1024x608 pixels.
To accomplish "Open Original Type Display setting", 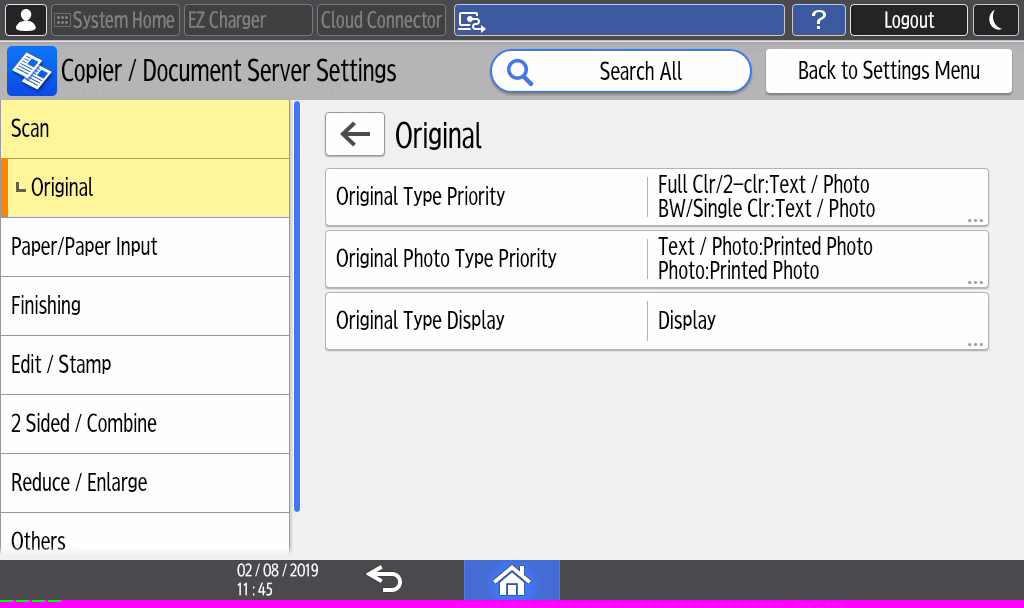I will click(x=656, y=321).
